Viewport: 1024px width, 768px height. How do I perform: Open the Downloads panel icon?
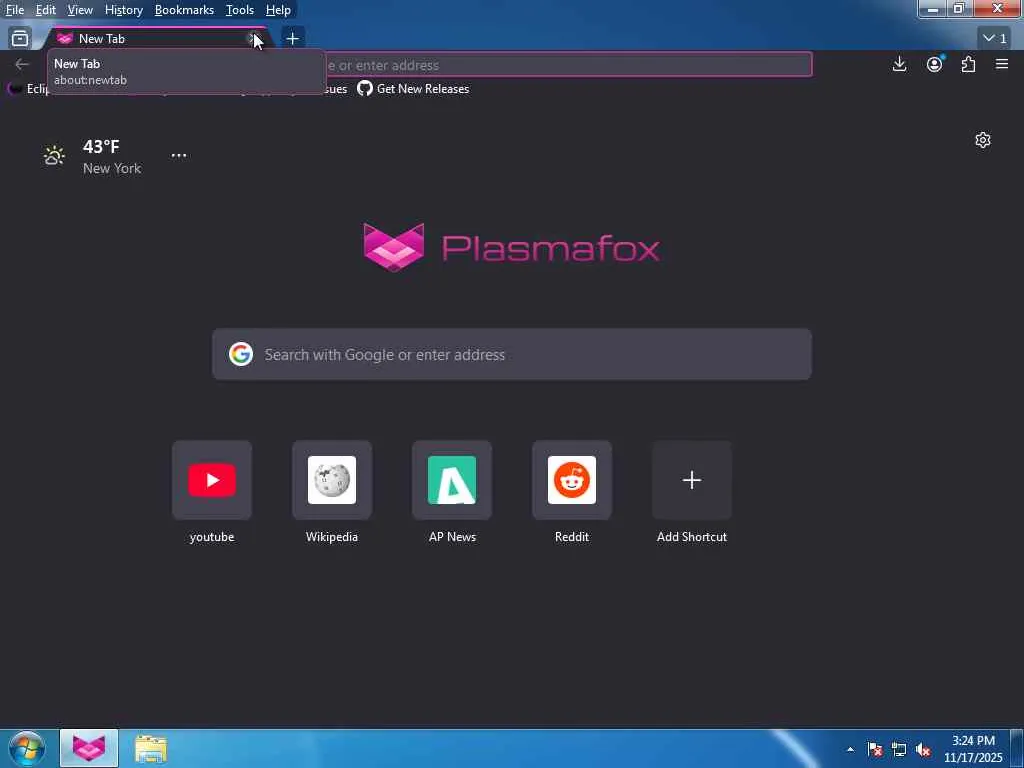point(899,64)
